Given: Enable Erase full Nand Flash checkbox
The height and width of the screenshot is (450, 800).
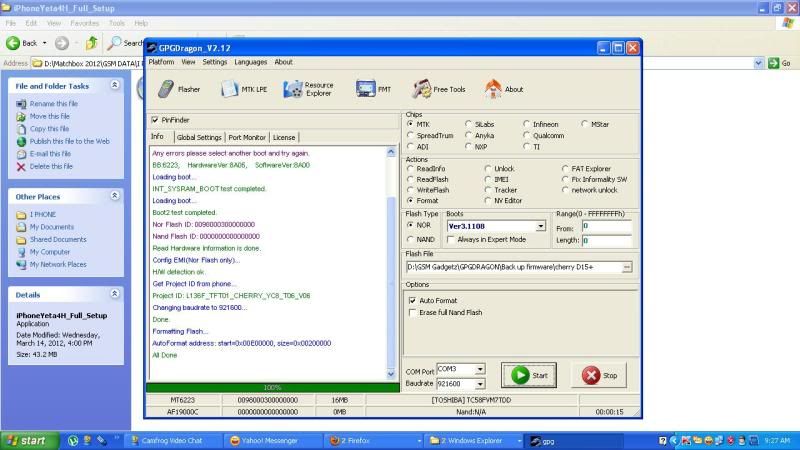Looking at the screenshot, I should pos(412,312).
